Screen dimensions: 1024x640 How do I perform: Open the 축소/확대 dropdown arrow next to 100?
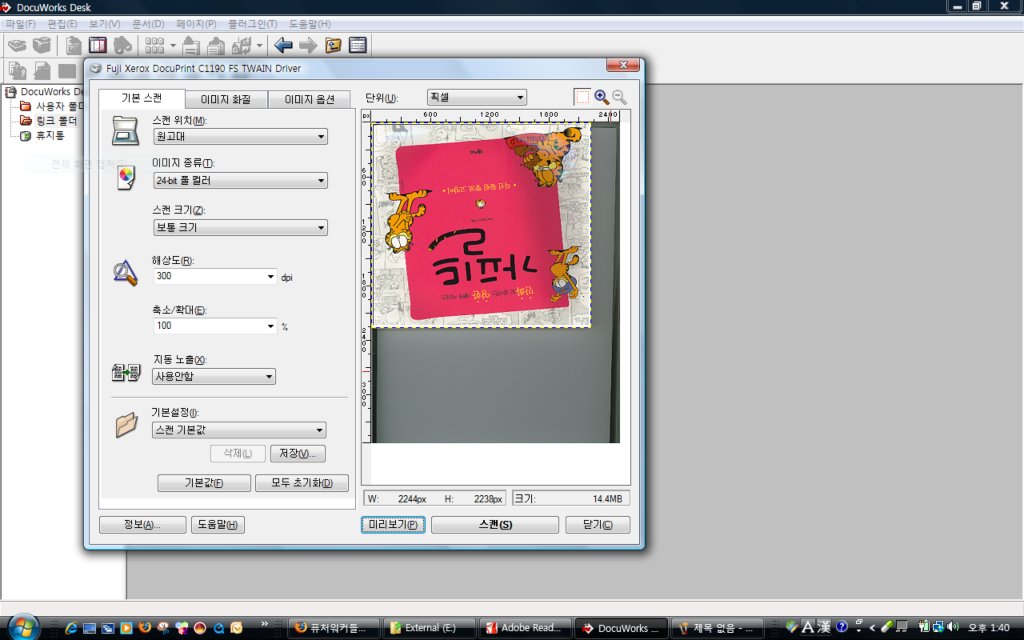(x=270, y=325)
